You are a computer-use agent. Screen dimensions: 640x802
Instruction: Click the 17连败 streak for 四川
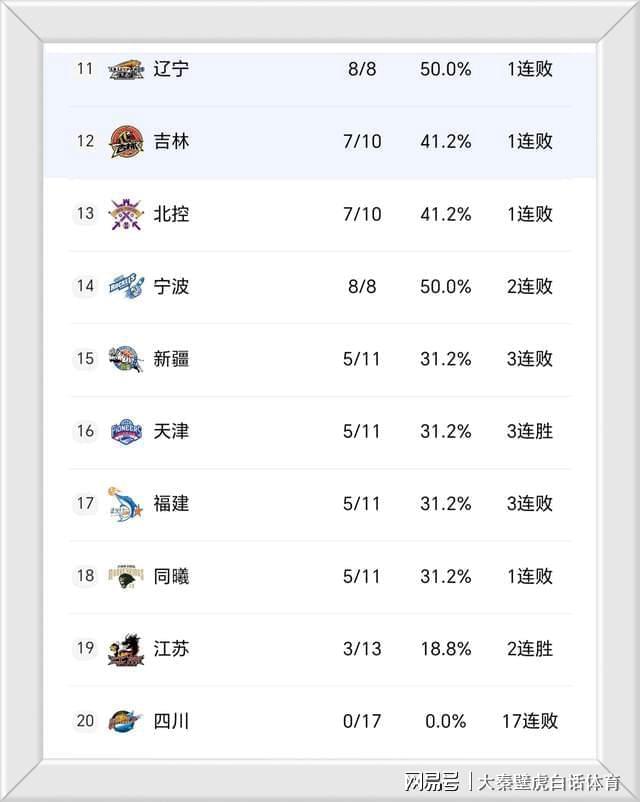coord(529,721)
